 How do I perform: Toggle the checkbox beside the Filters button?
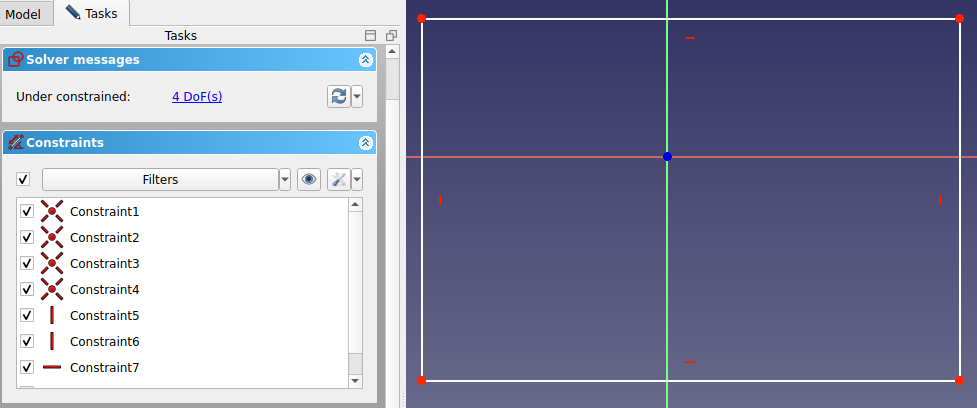coord(23,179)
